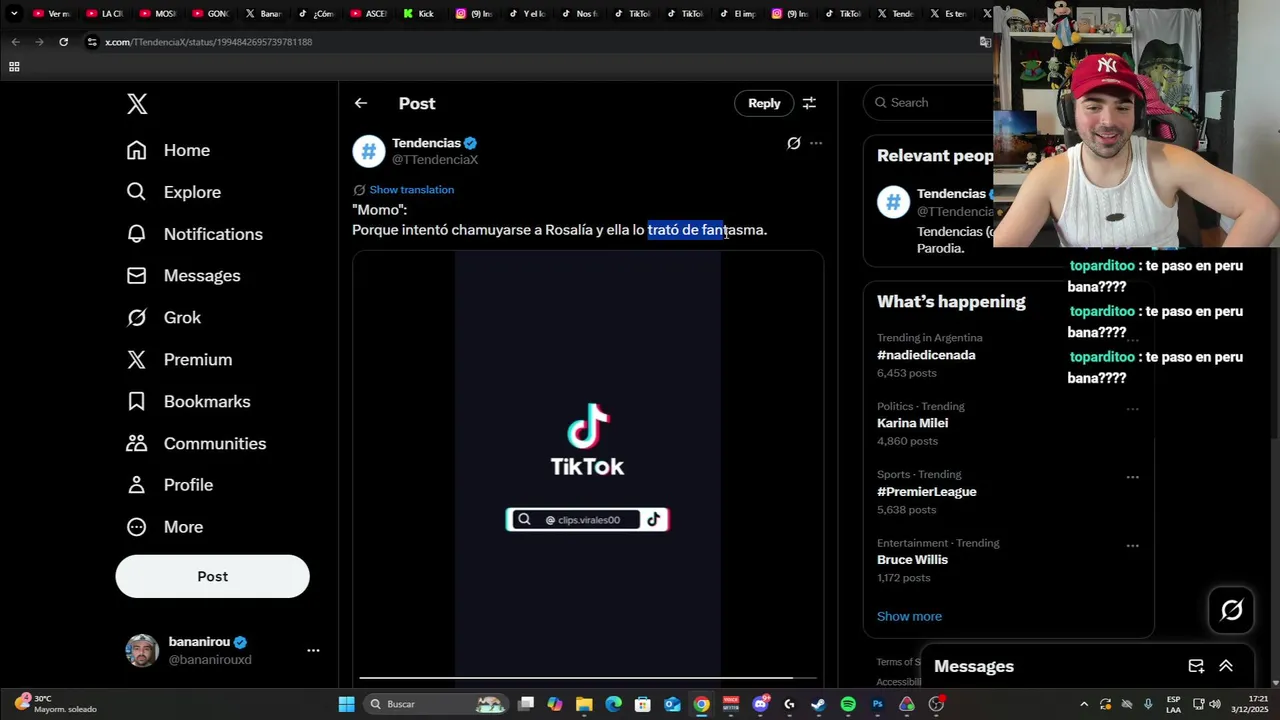This screenshot has width=1280, height=720.
Task: Switch to the Banan X tab
Action: click(x=264, y=14)
